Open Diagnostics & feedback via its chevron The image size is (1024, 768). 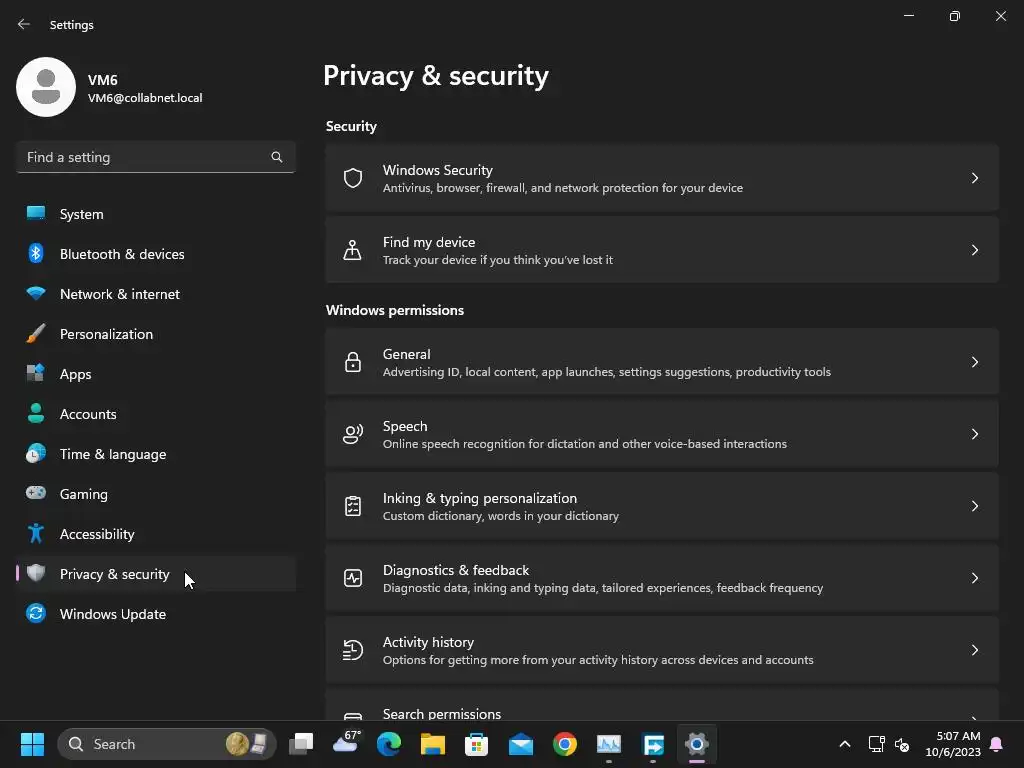click(974, 578)
